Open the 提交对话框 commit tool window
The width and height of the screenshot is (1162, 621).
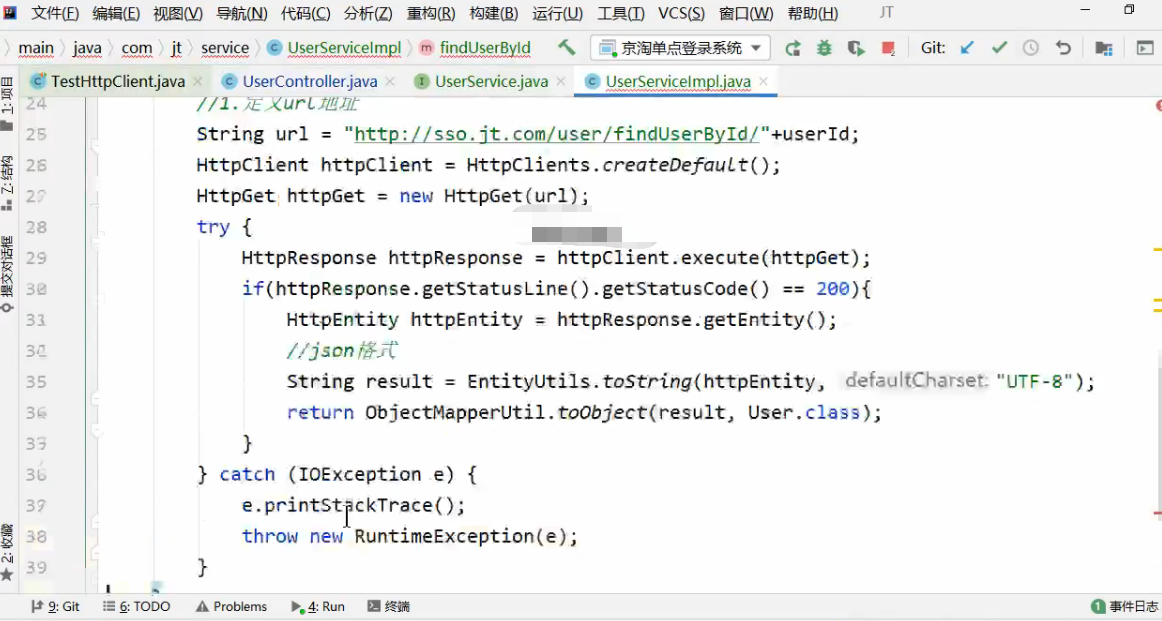click(7, 274)
